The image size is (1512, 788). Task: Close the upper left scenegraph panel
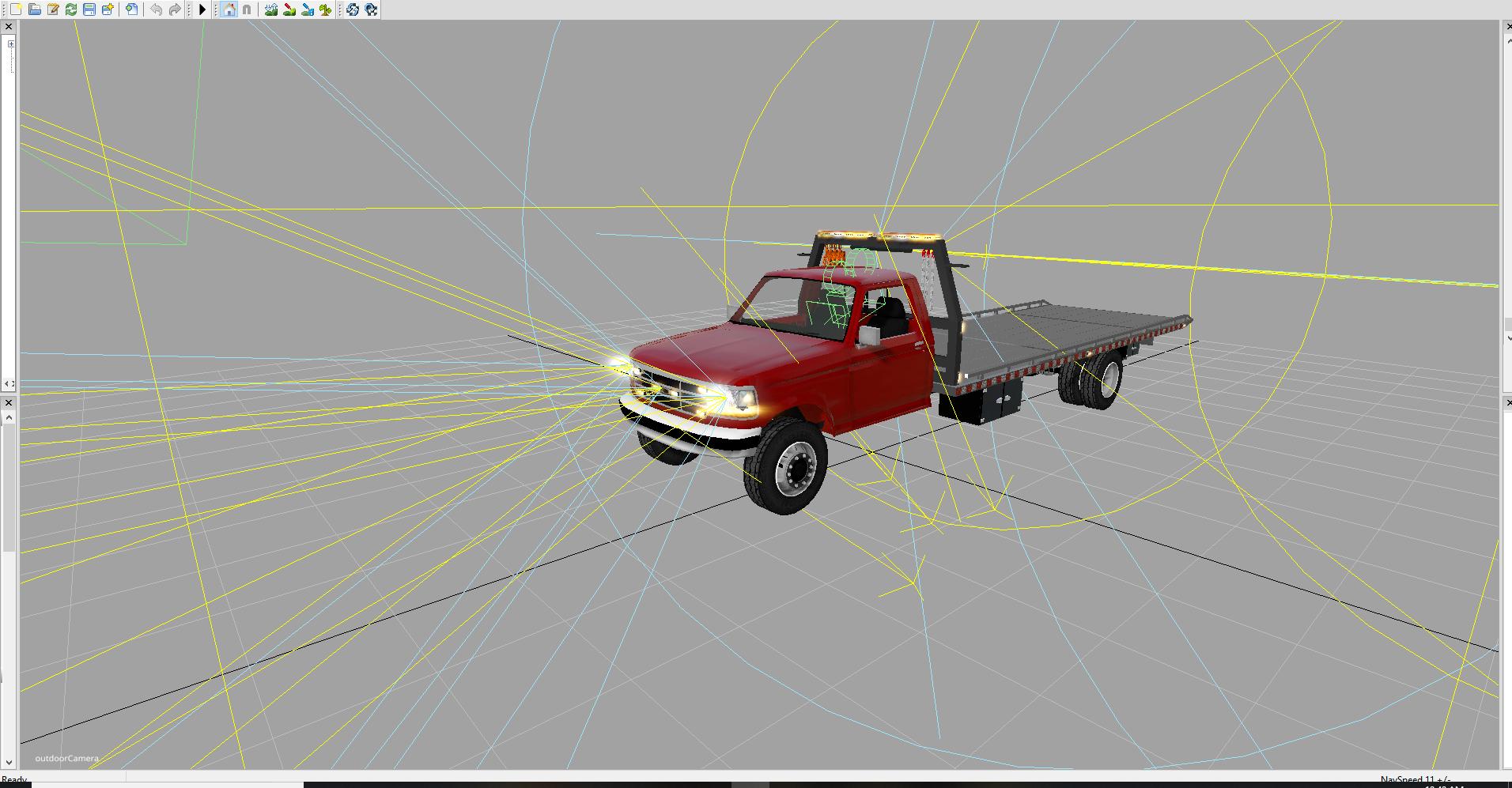click(9, 27)
